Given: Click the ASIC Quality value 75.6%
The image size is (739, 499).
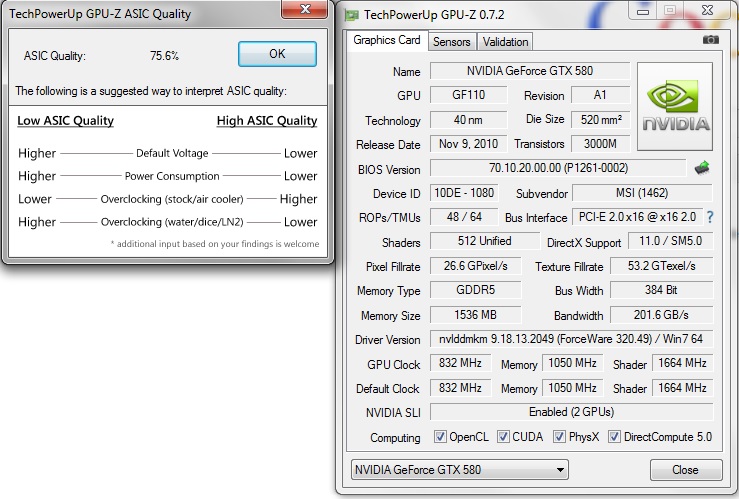Looking at the screenshot, I should 164,56.
